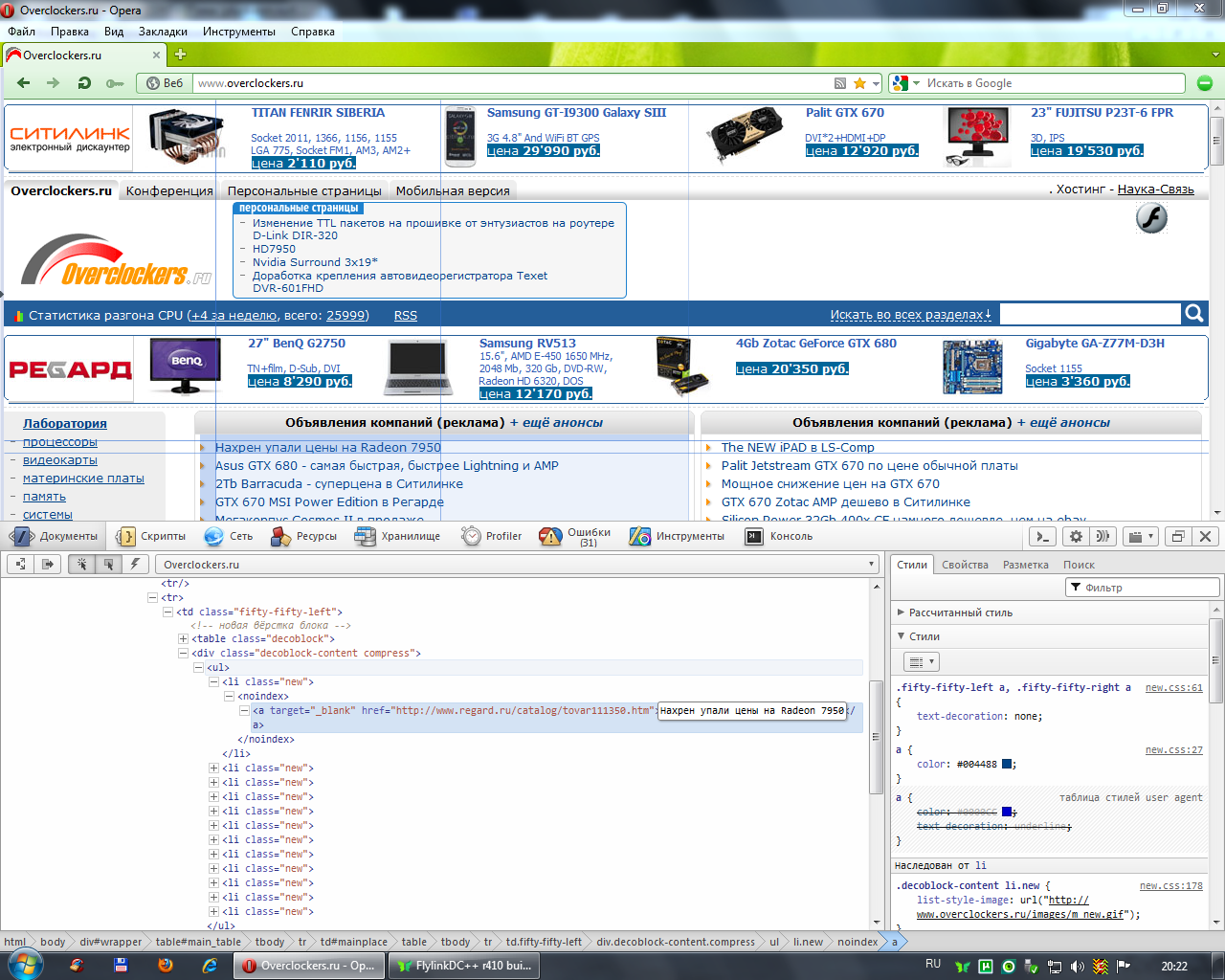Click the site search text box
Viewport: 1225px width, 980px height.
[x=1090, y=314]
